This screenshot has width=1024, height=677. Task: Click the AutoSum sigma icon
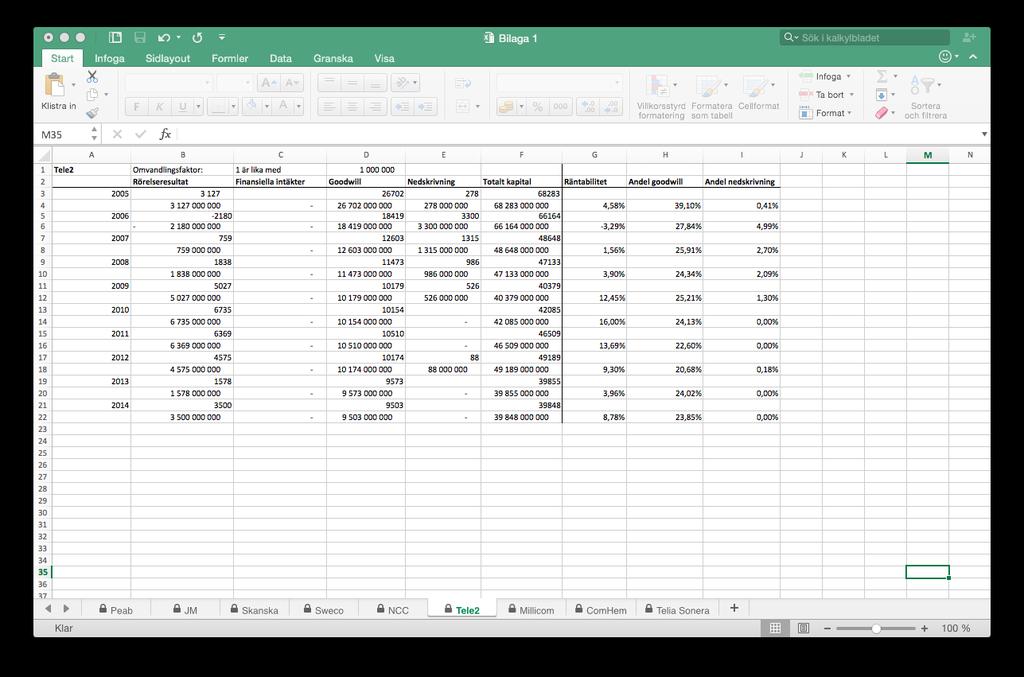[882, 76]
